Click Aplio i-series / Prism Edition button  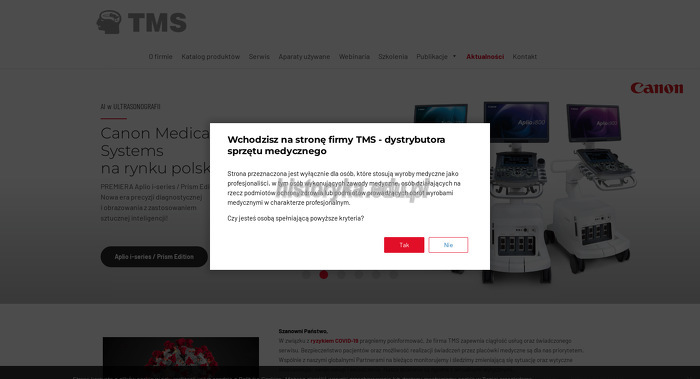154,257
